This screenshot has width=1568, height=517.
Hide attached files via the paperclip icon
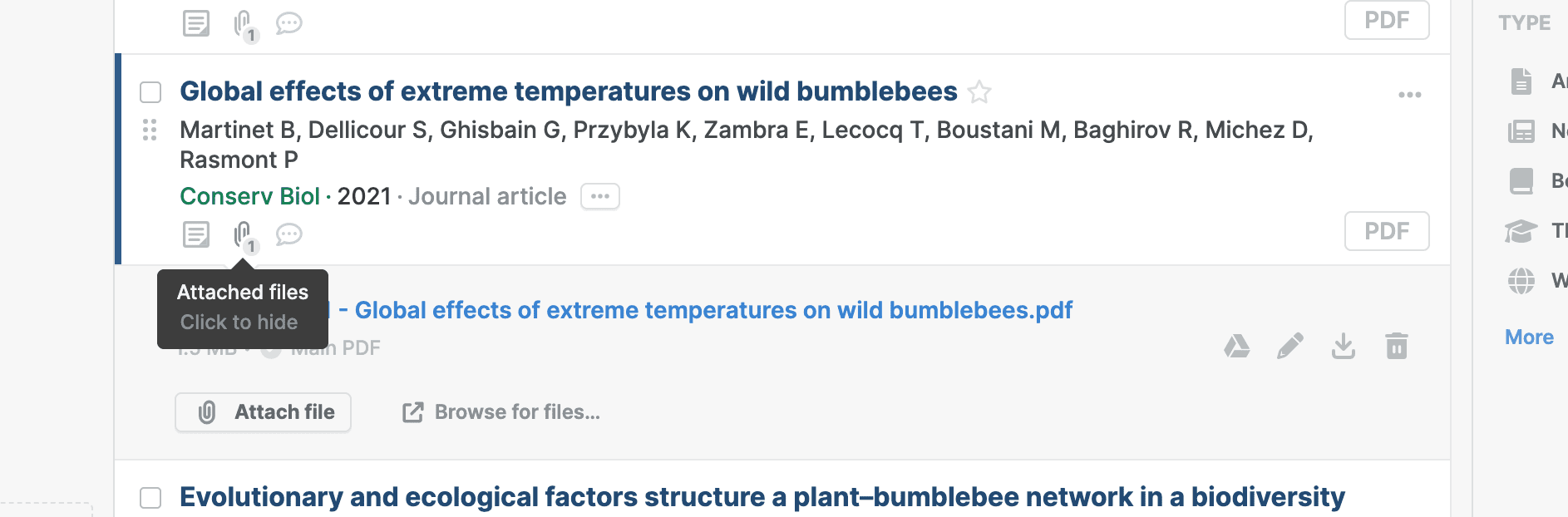tap(243, 234)
